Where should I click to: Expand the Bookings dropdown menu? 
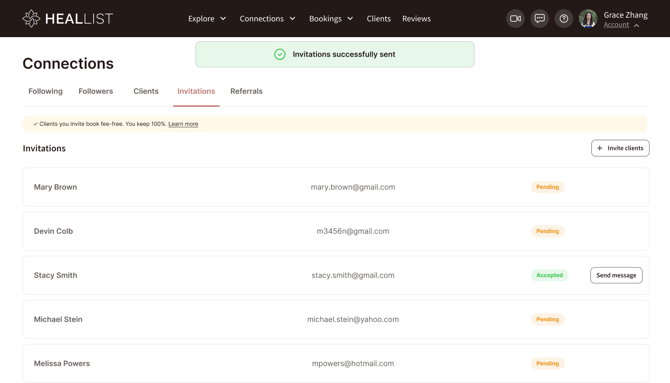click(331, 18)
